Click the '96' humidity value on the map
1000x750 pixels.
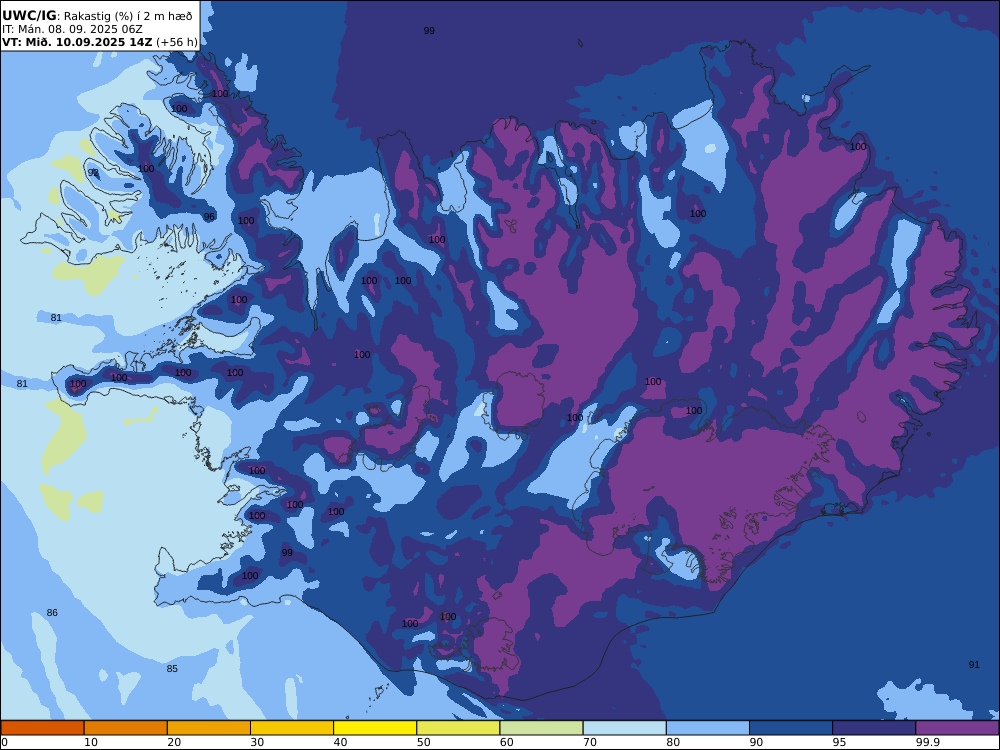point(209,217)
